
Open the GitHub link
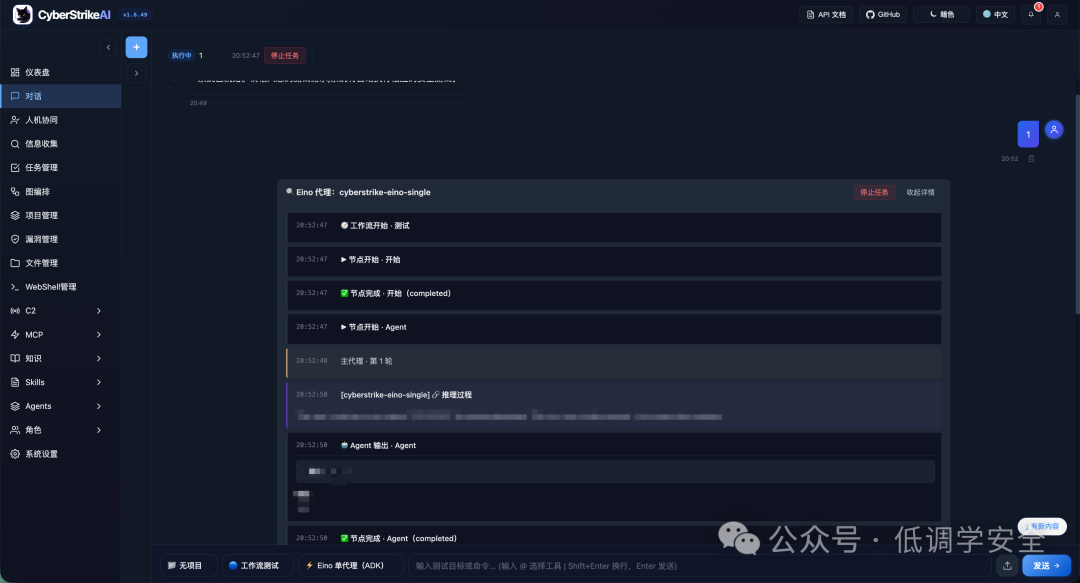[883, 14]
